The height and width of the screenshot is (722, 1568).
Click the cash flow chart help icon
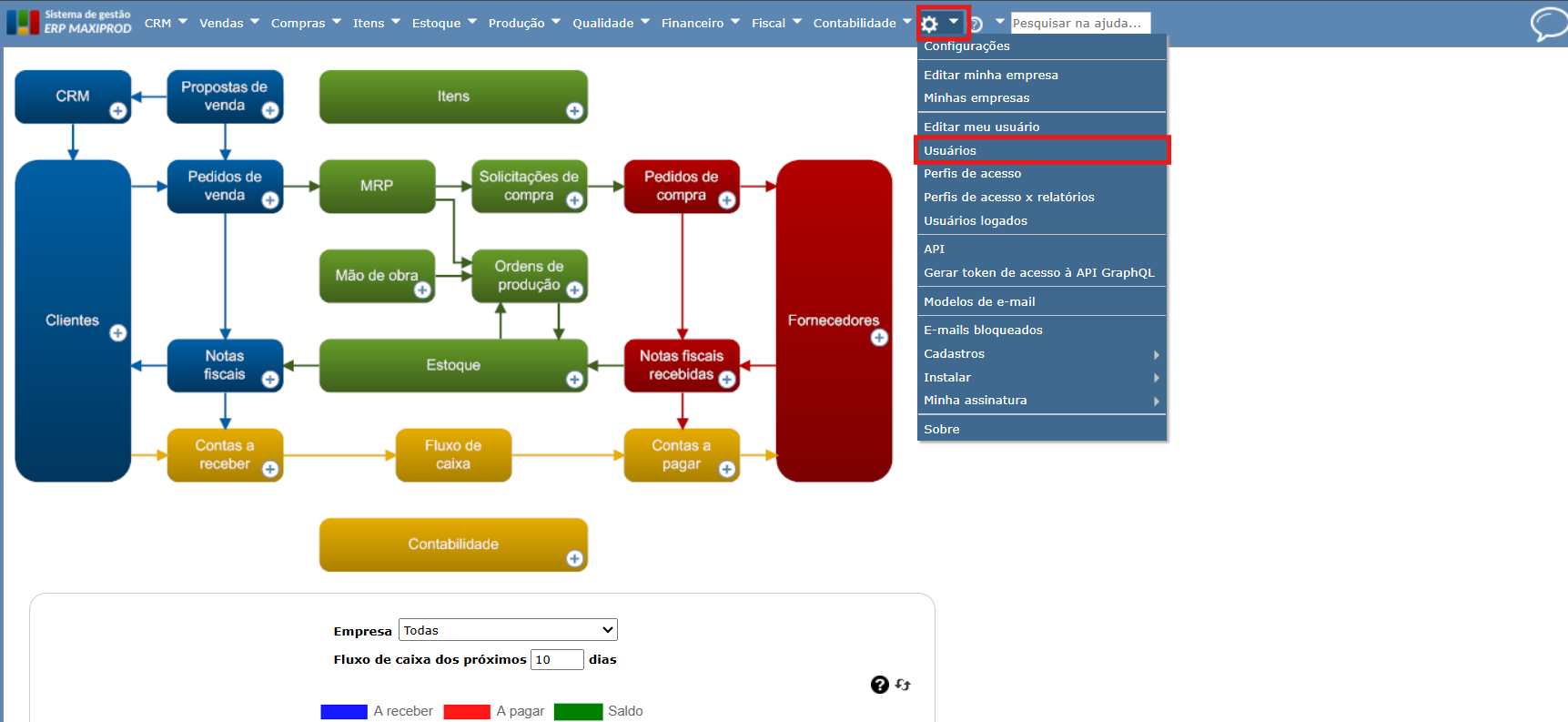click(879, 685)
